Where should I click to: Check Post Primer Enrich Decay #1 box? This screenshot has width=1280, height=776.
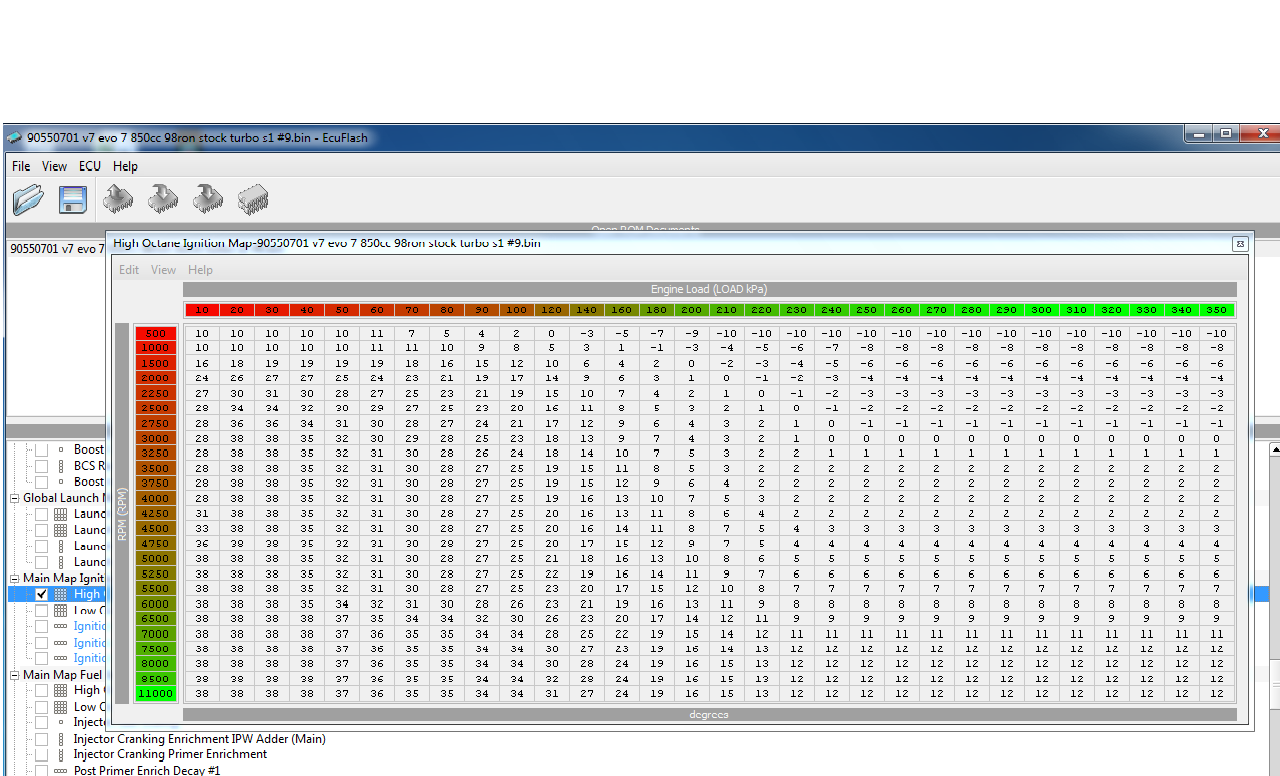(41, 770)
